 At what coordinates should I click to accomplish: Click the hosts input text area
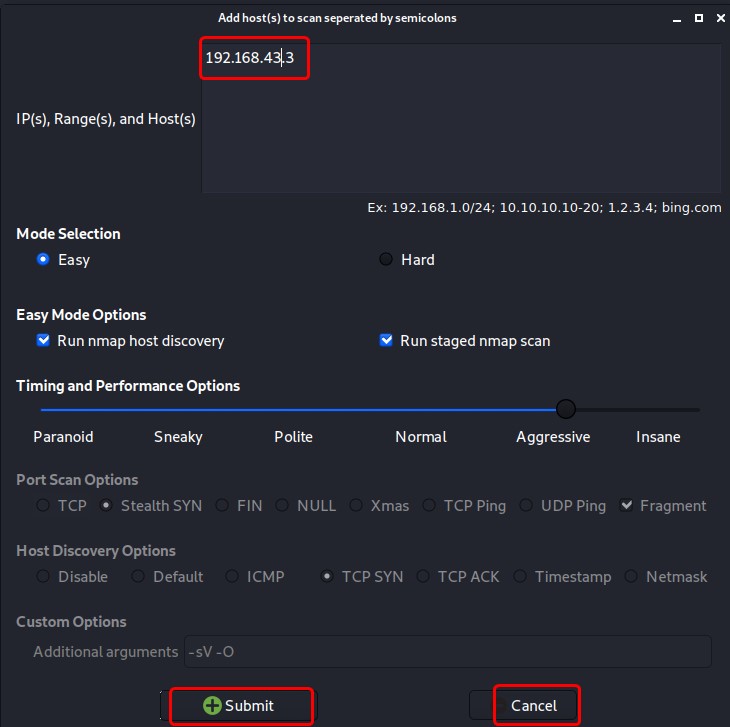pos(461,118)
